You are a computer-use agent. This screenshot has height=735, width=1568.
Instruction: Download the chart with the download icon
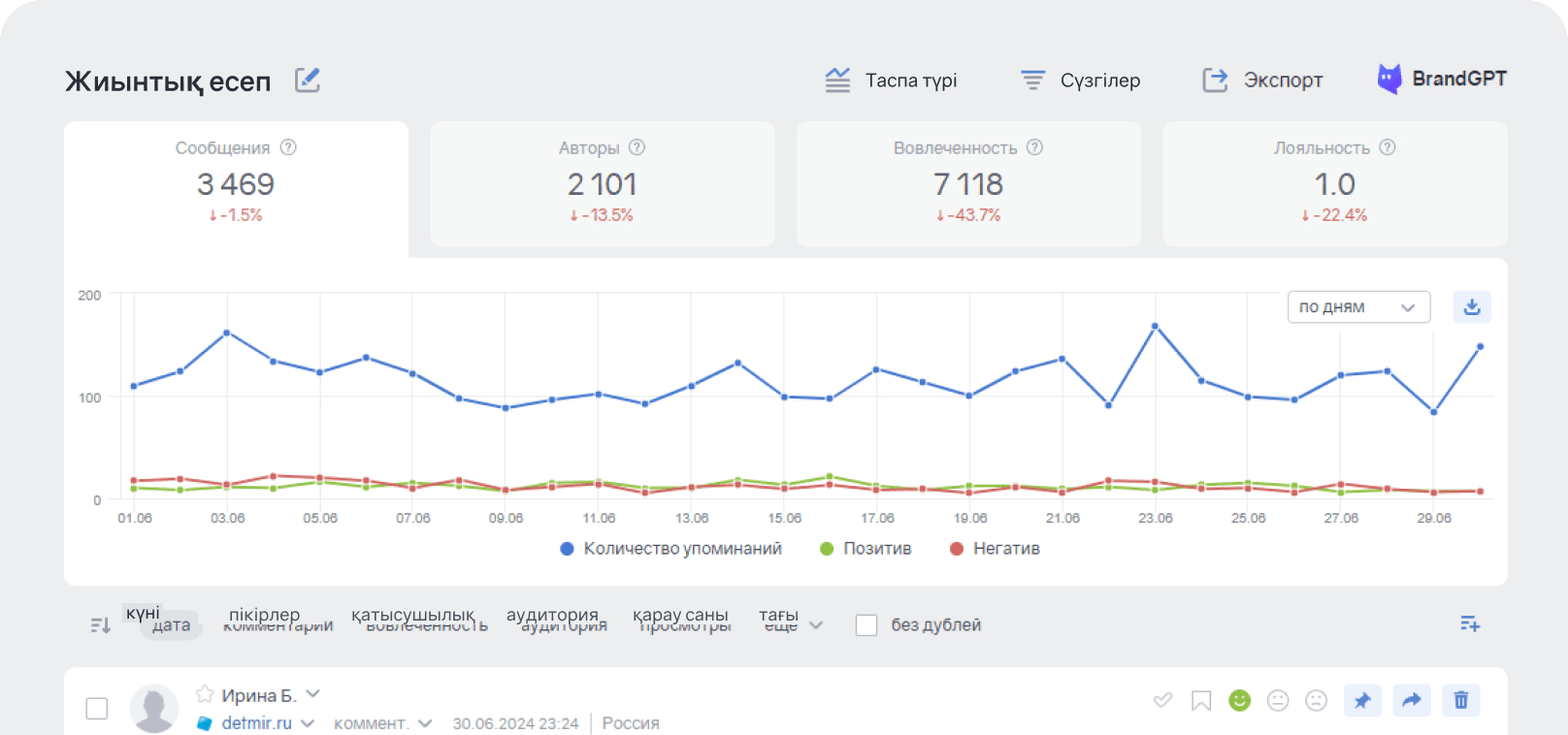pyautogui.click(x=1472, y=307)
